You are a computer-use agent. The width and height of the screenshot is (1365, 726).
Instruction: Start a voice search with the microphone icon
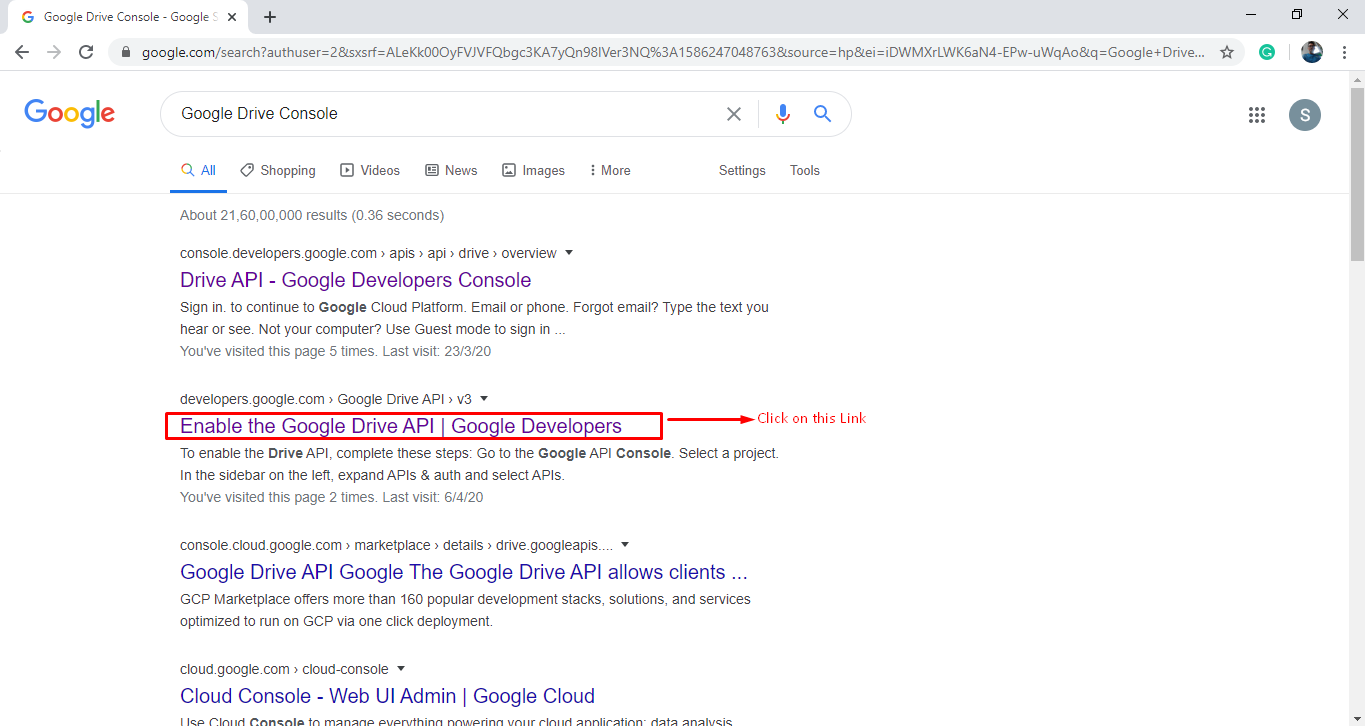783,113
